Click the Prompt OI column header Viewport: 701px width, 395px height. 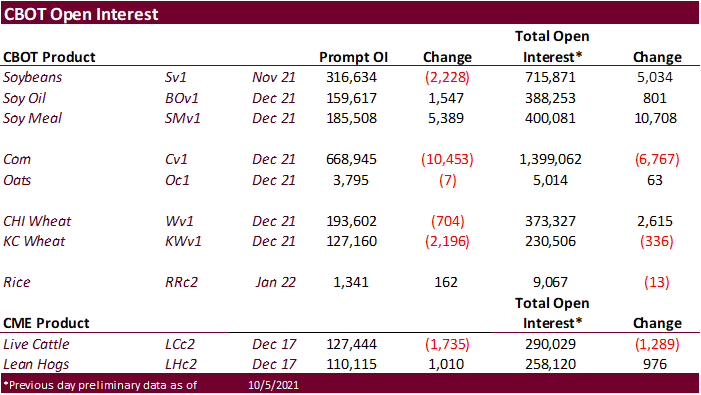click(x=353, y=57)
